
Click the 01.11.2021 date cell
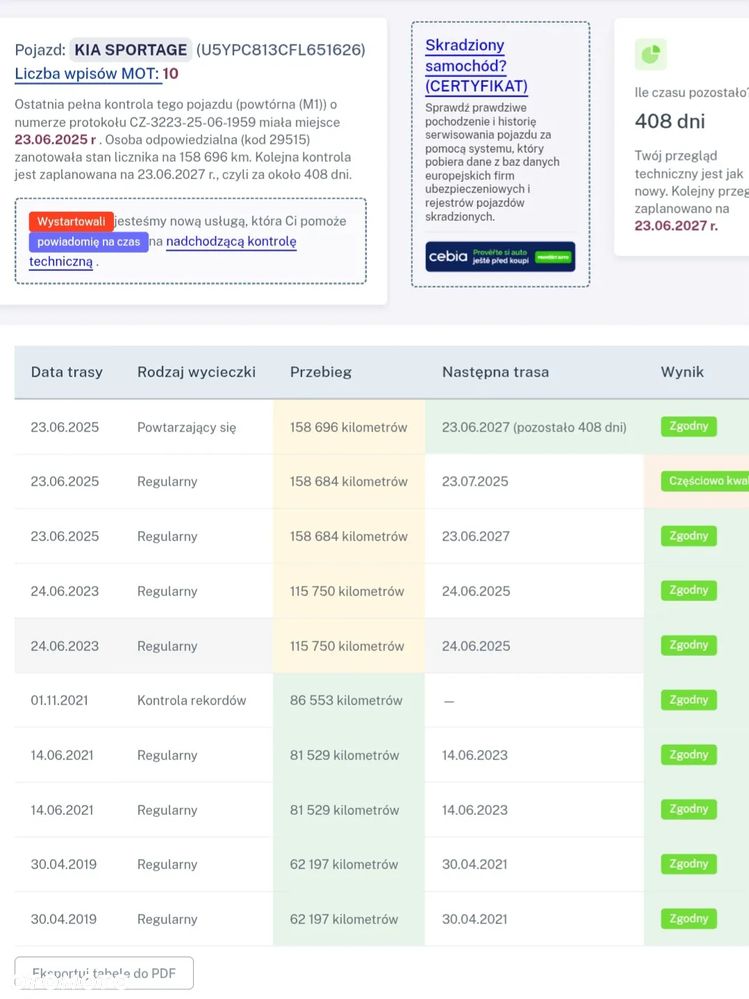(59, 700)
